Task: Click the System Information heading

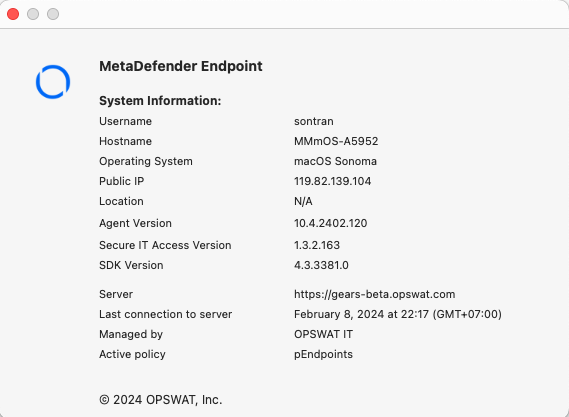Action: point(160,101)
